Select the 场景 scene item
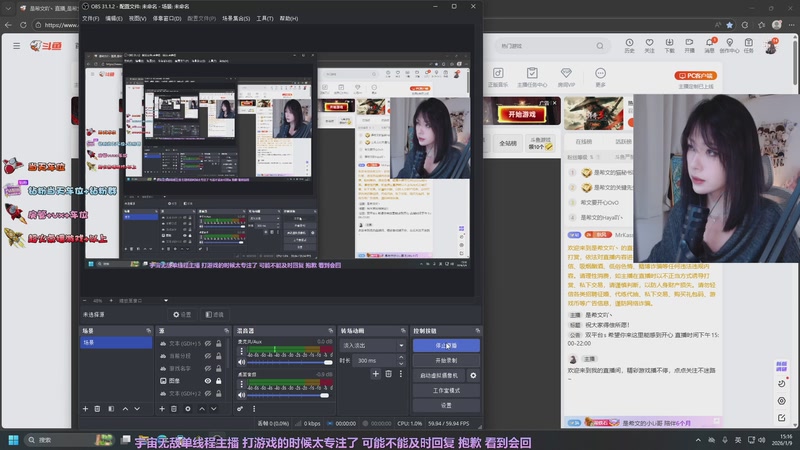The height and width of the screenshot is (450, 800). pyautogui.click(x=116, y=342)
